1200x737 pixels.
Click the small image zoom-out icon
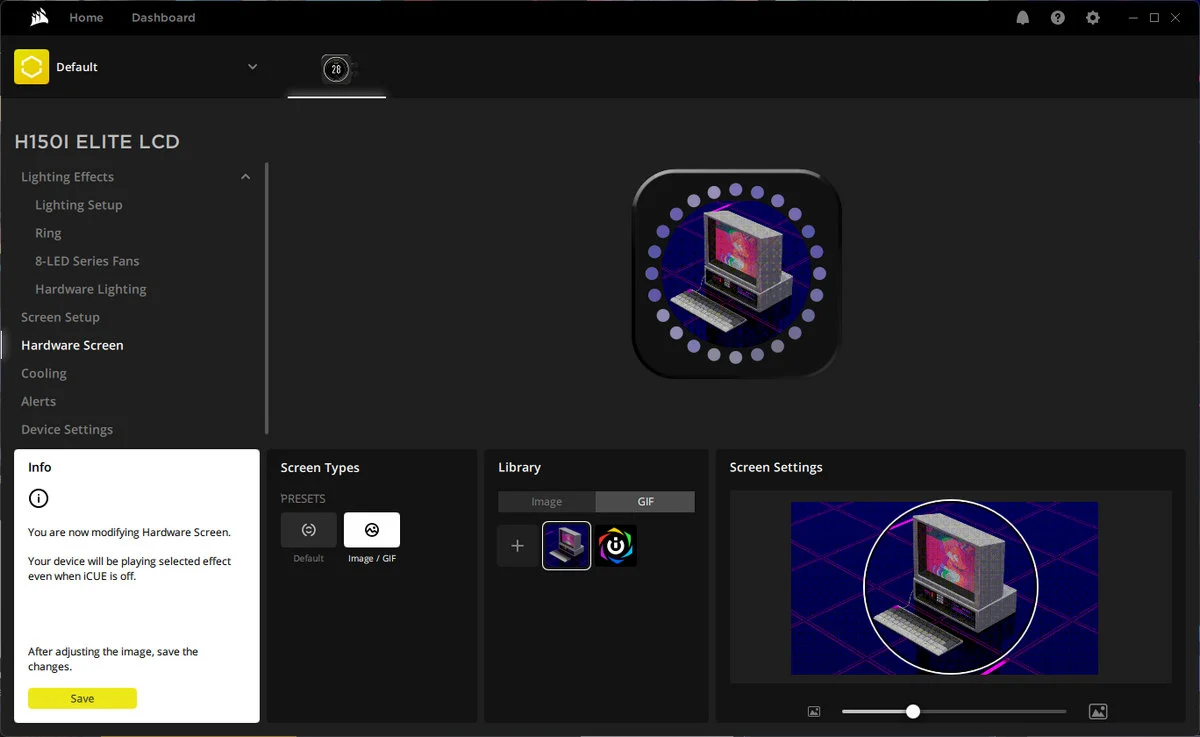coord(814,712)
